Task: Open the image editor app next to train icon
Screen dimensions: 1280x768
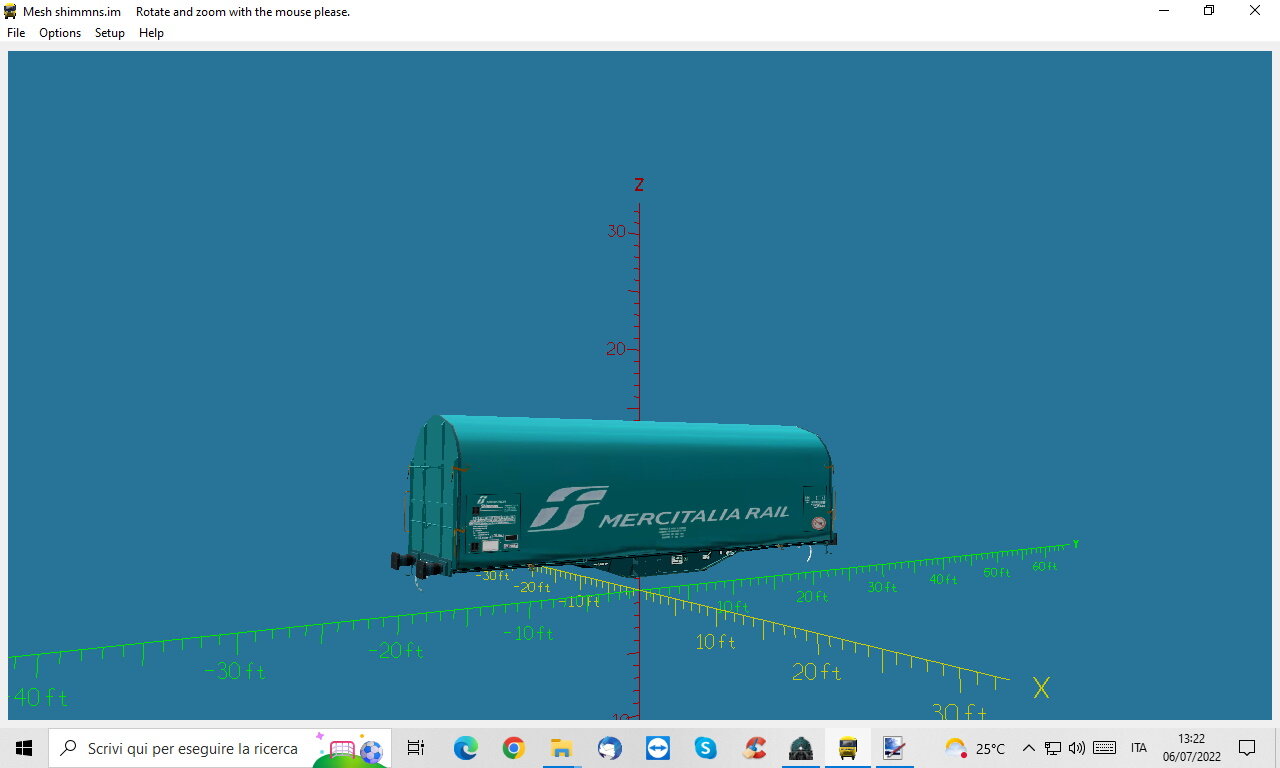Action: [x=894, y=748]
